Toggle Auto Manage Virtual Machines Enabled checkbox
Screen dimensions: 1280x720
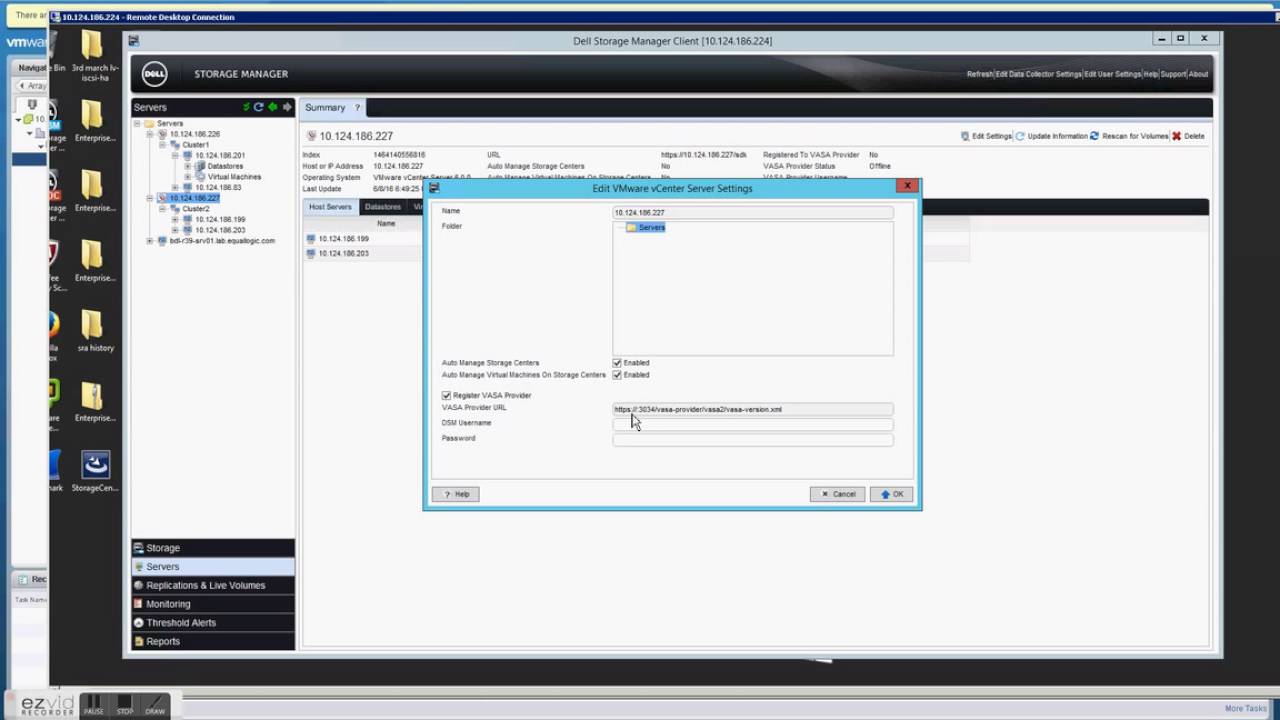coord(617,375)
